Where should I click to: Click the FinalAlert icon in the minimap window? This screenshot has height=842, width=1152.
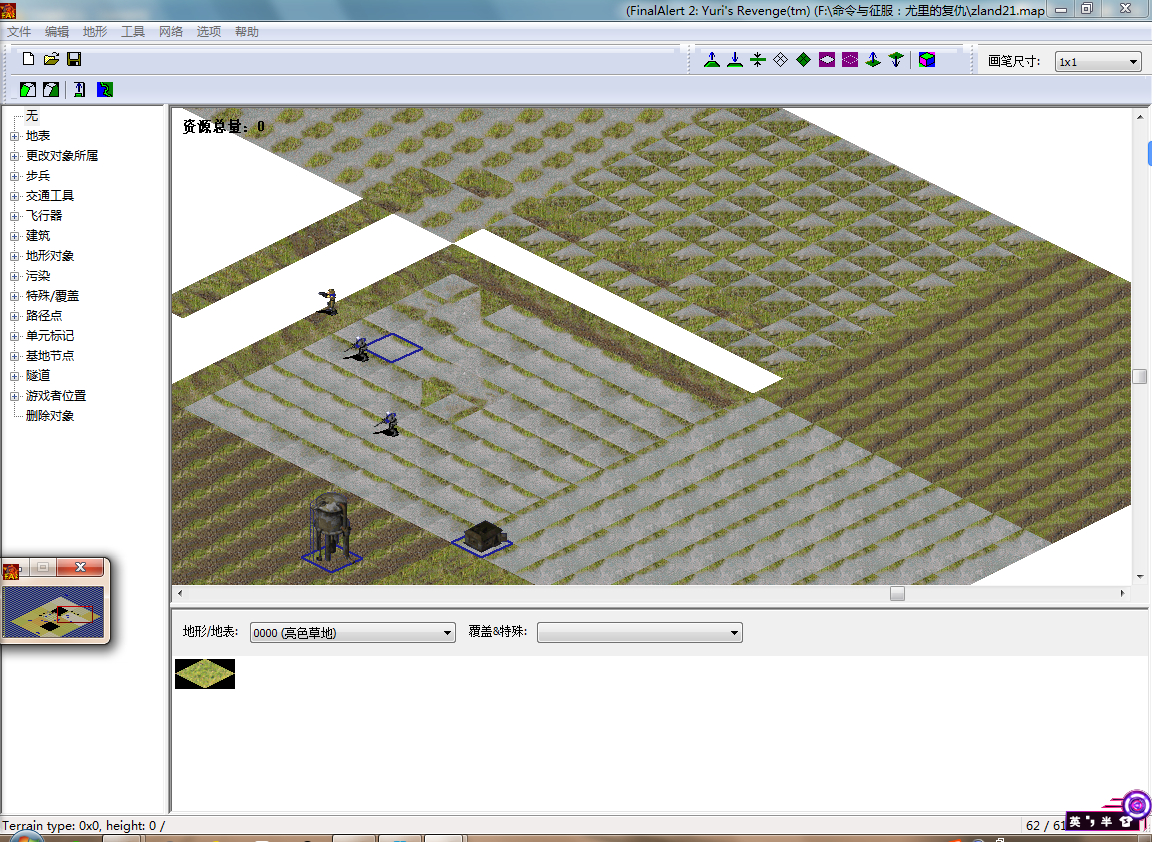pyautogui.click(x=11, y=571)
